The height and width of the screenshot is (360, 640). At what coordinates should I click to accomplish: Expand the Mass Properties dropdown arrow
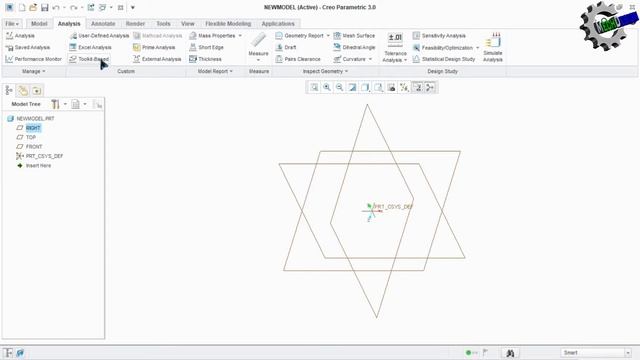[x=240, y=36]
